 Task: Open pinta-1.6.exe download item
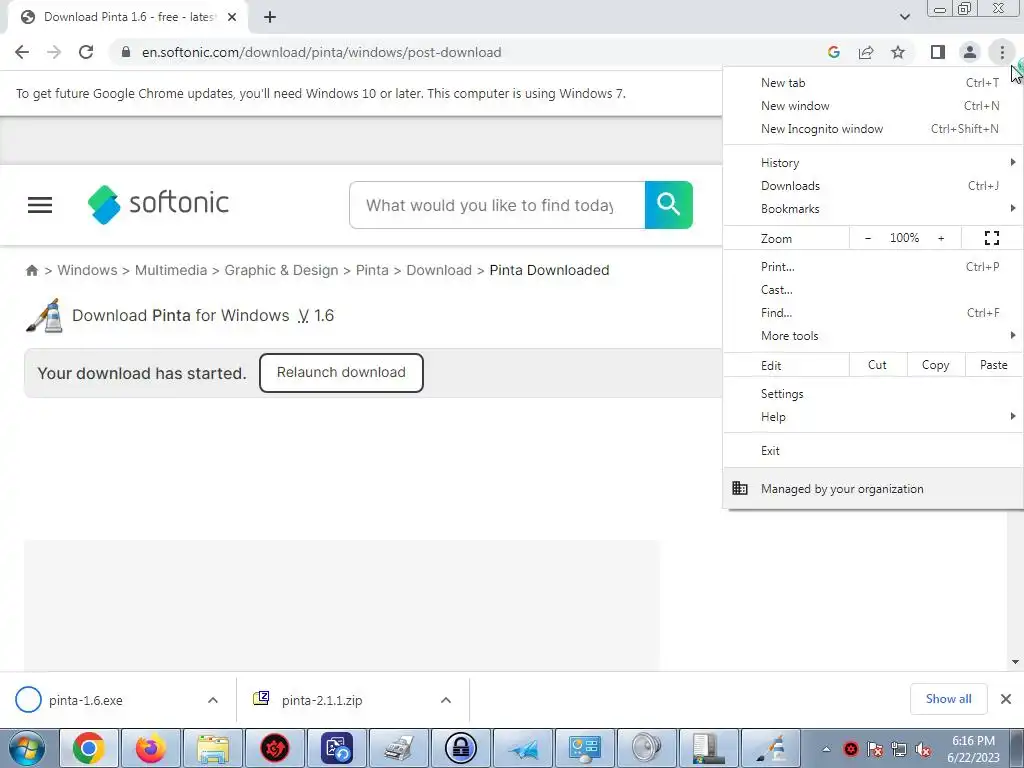click(85, 700)
